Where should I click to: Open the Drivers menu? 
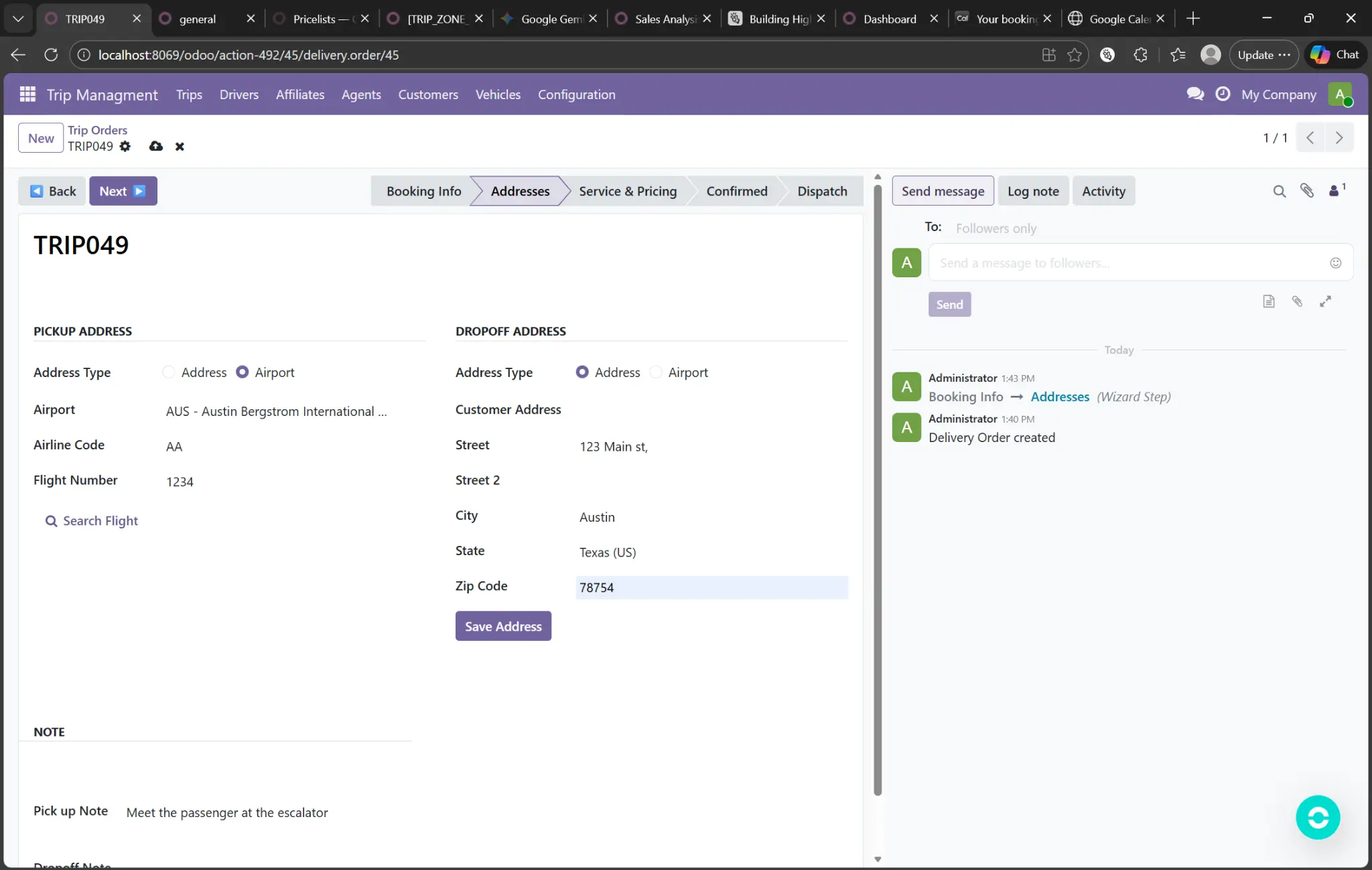(x=238, y=94)
